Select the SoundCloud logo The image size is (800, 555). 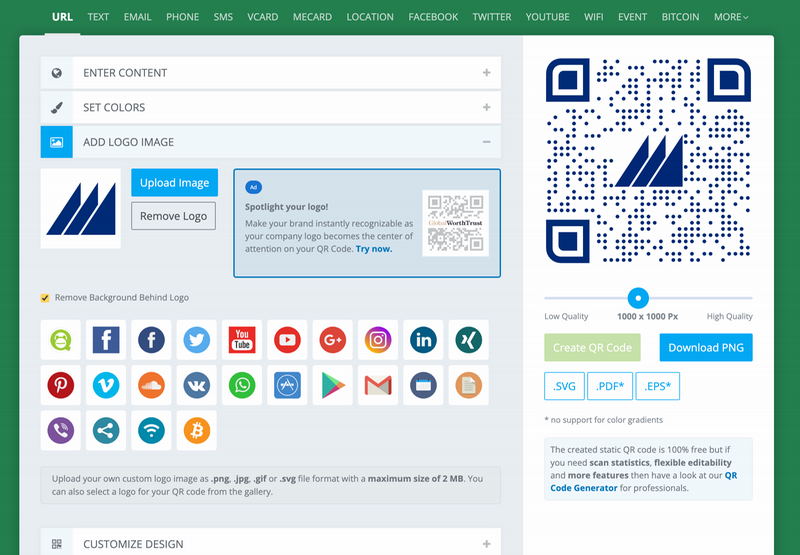152,385
